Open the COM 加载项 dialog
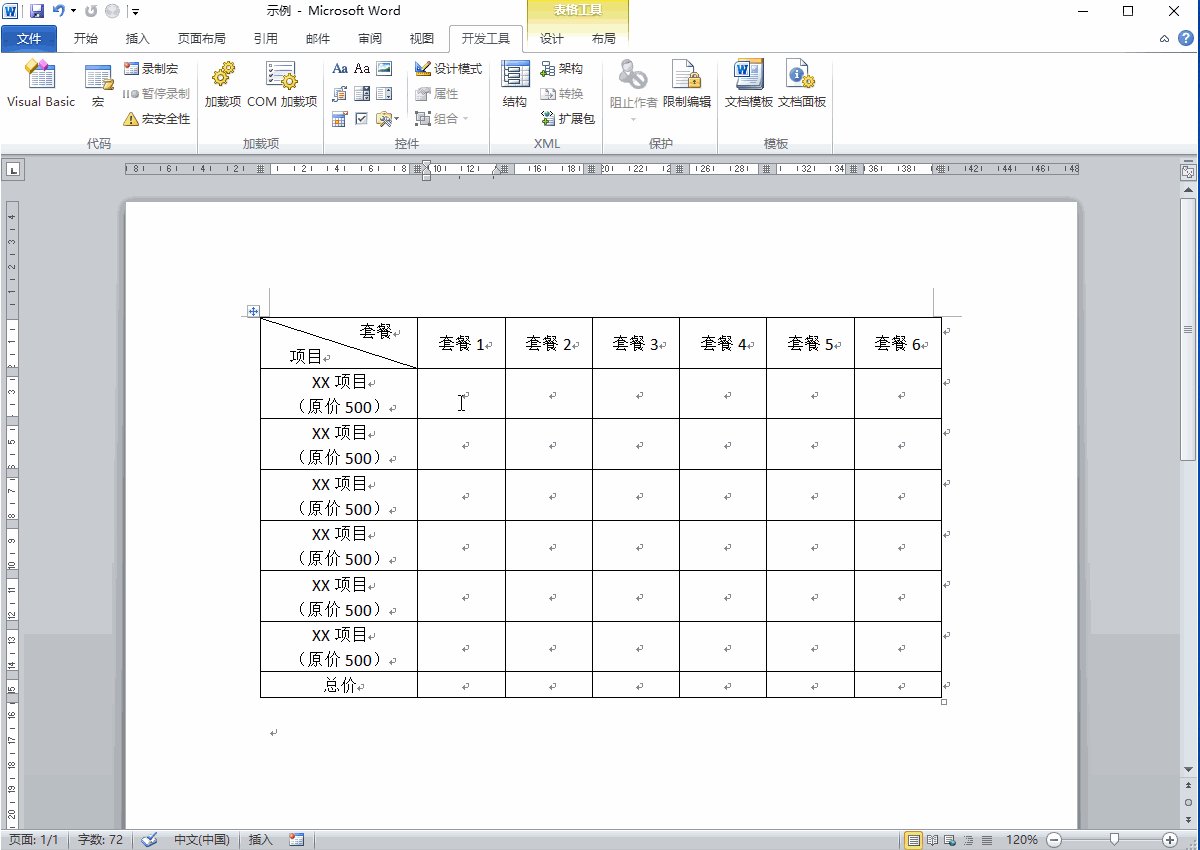Viewport: 1200px width, 850px height. 282,84
